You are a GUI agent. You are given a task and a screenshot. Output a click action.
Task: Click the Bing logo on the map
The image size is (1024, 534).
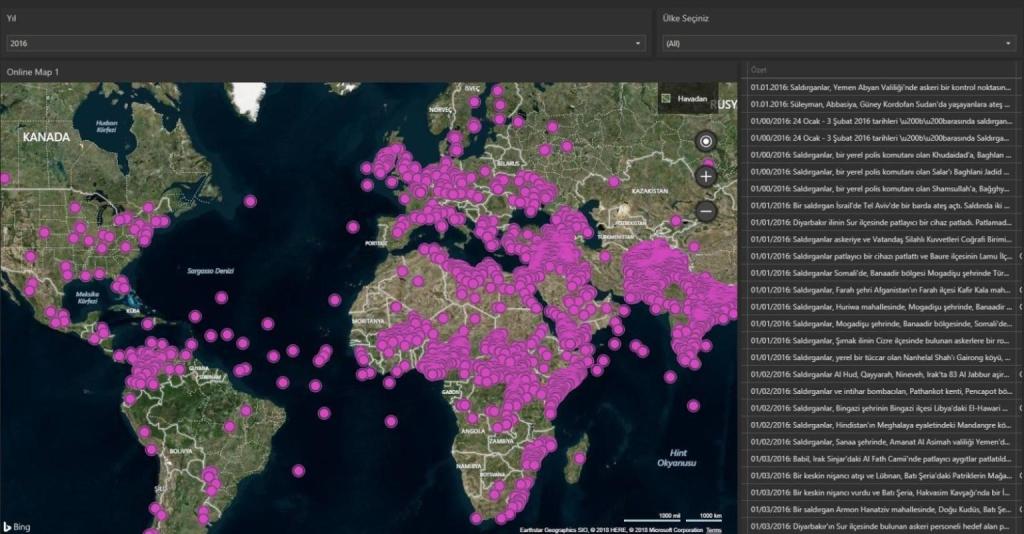pos(17,526)
